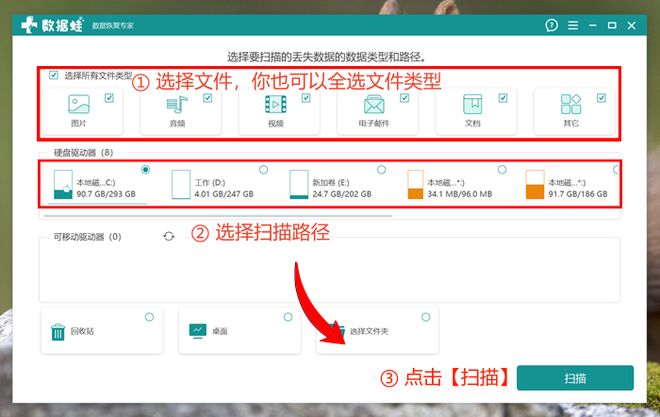
Task: Click the 扫描 scan button
Action: click(x=575, y=378)
